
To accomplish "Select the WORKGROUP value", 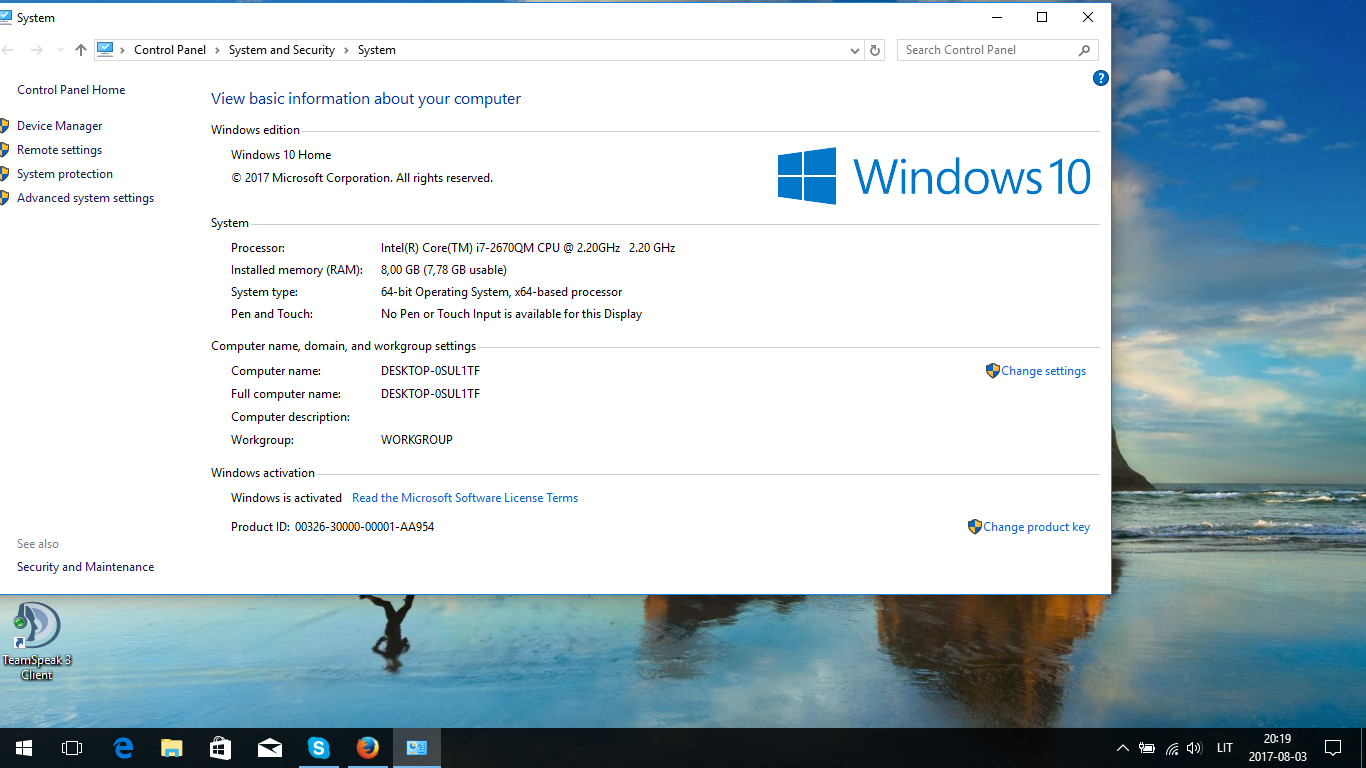I will [x=417, y=440].
